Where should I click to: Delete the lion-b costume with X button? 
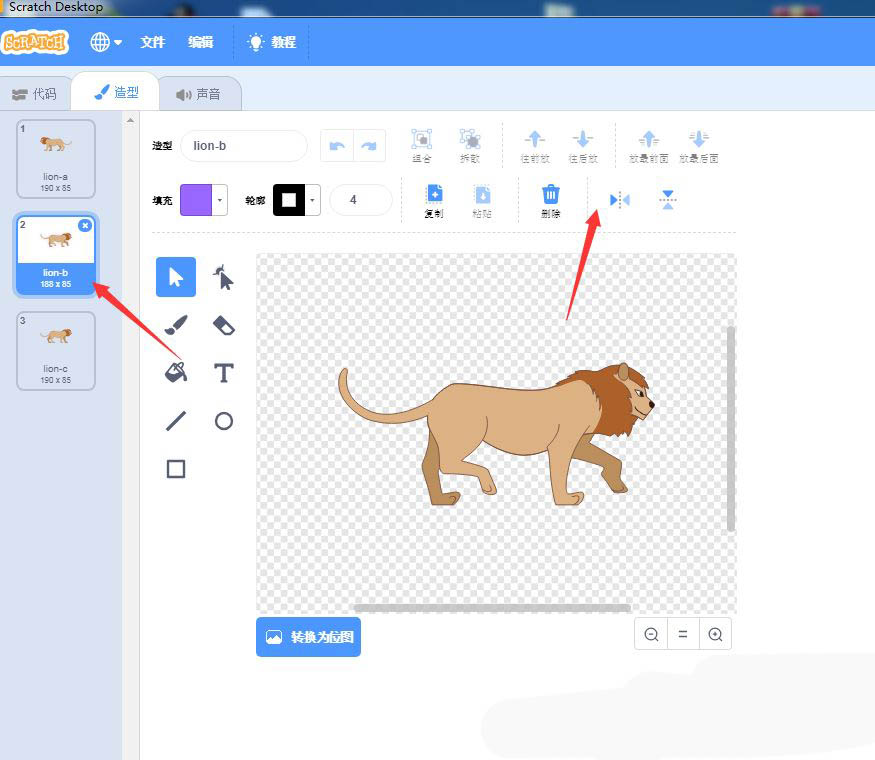coord(85,225)
